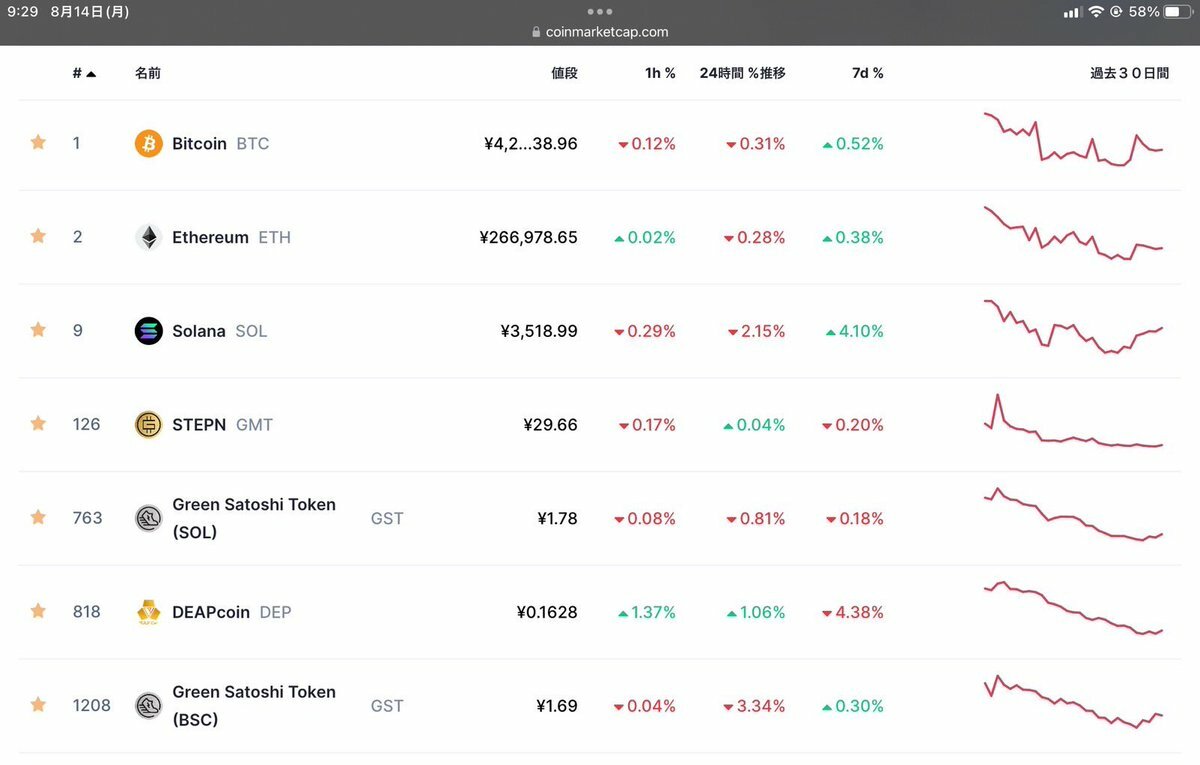The height and width of the screenshot is (765, 1200).
Task: Sort by the 1h % column header
Action: click(x=660, y=73)
